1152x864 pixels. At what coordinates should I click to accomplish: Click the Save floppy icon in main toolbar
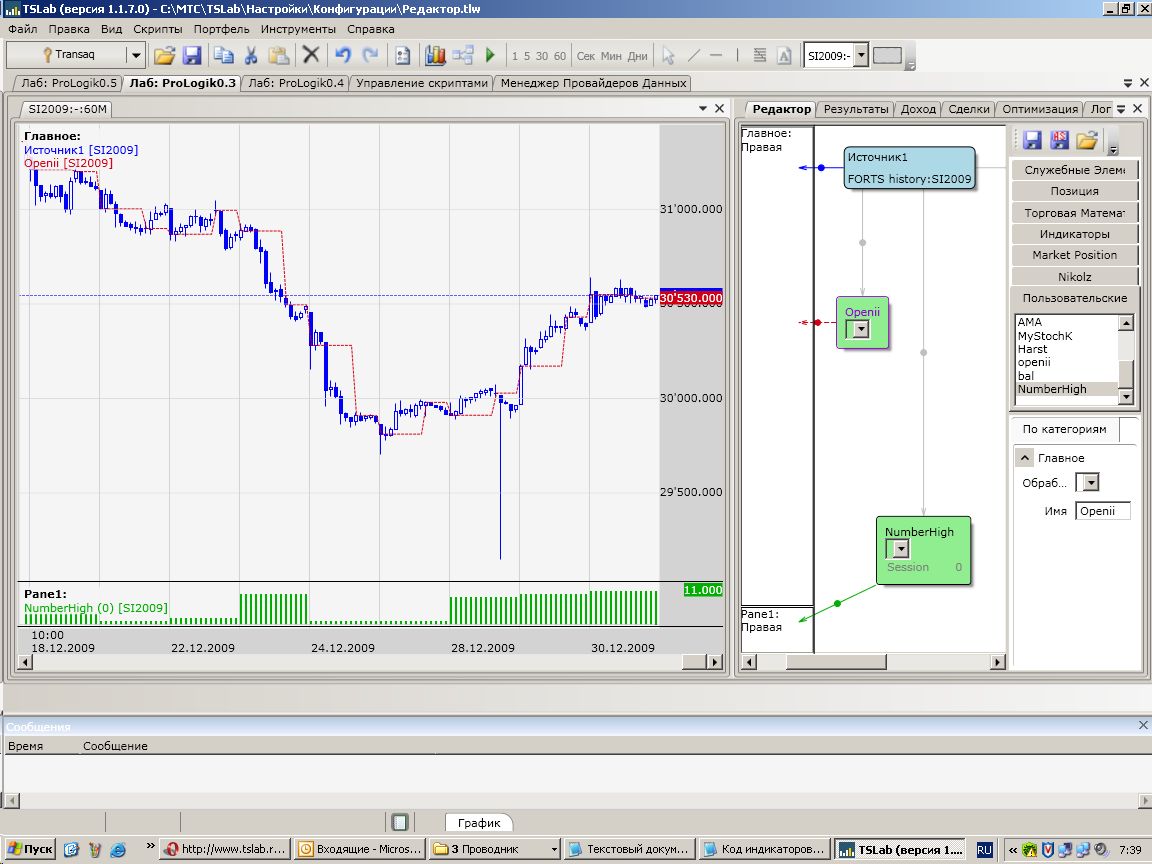click(x=192, y=55)
